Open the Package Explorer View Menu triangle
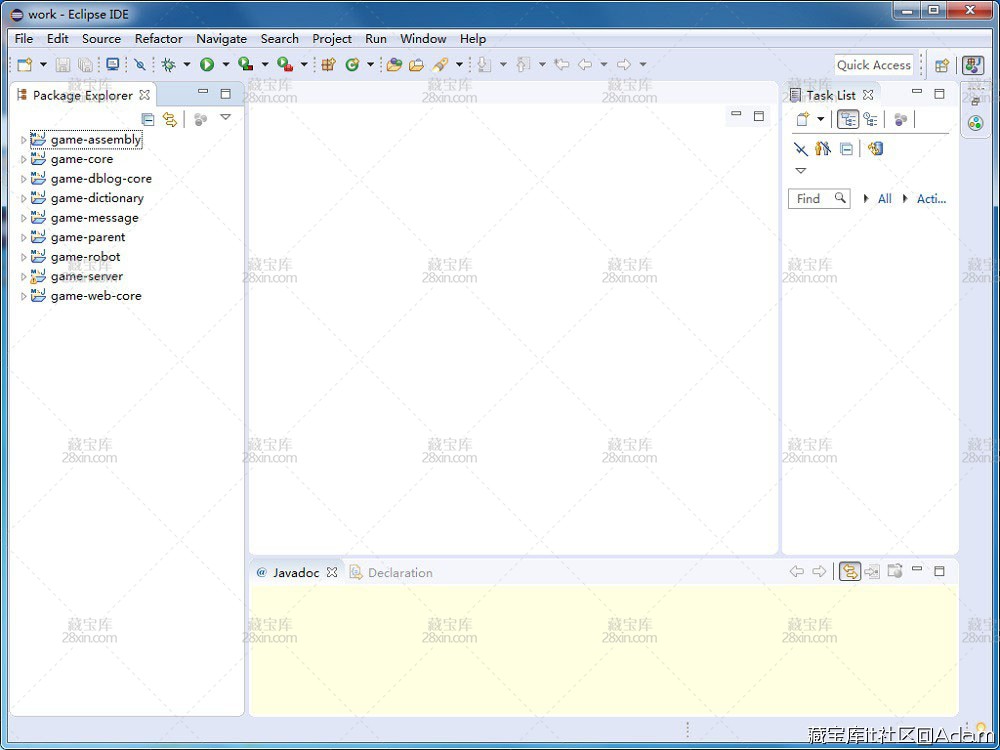 (225, 117)
